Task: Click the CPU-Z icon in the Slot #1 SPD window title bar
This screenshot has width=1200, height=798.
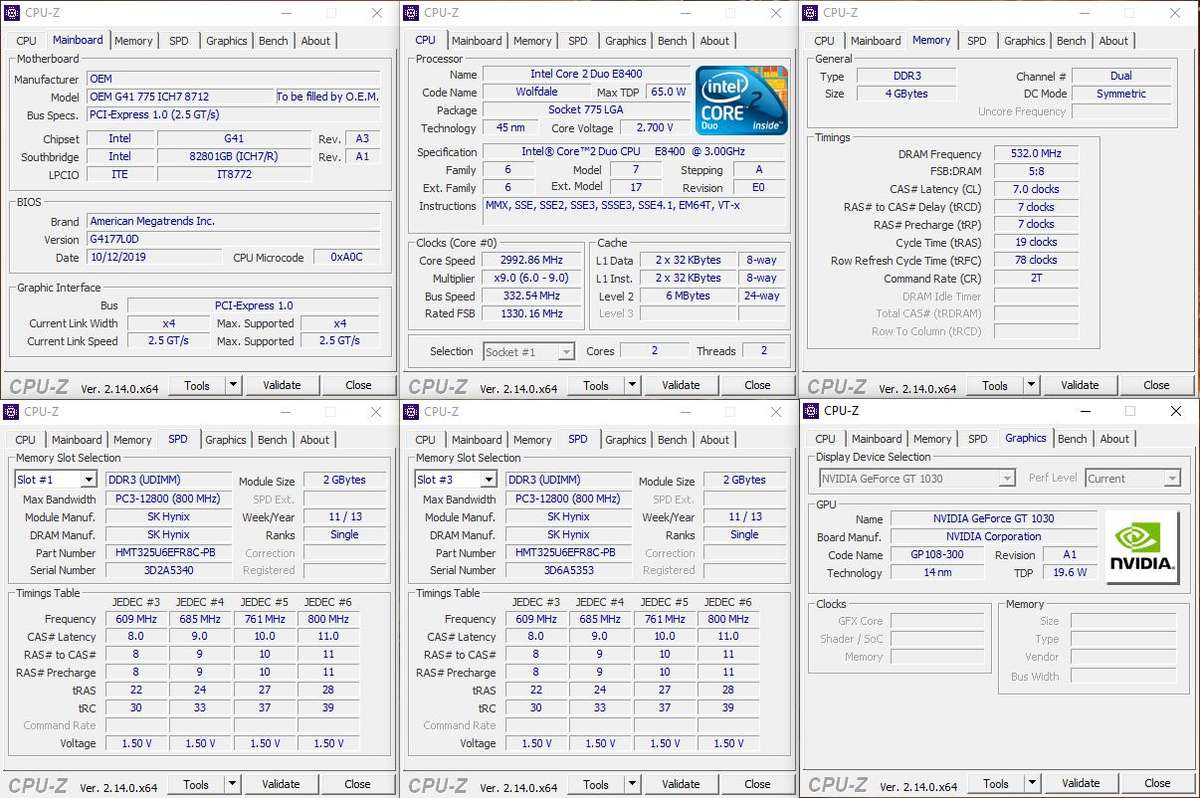Action: (x=12, y=411)
